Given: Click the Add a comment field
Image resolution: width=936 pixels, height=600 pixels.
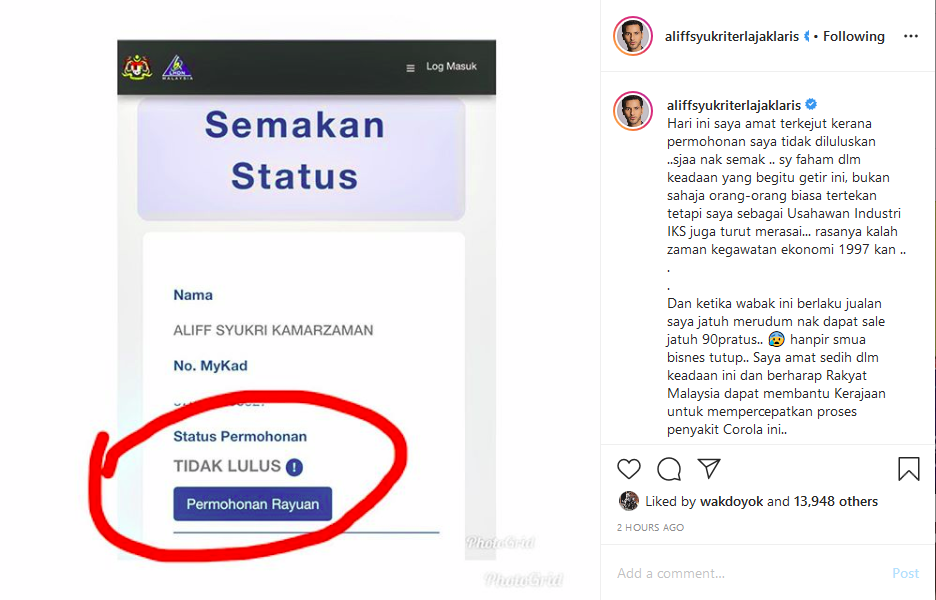Looking at the screenshot, I should click(746, 574).
